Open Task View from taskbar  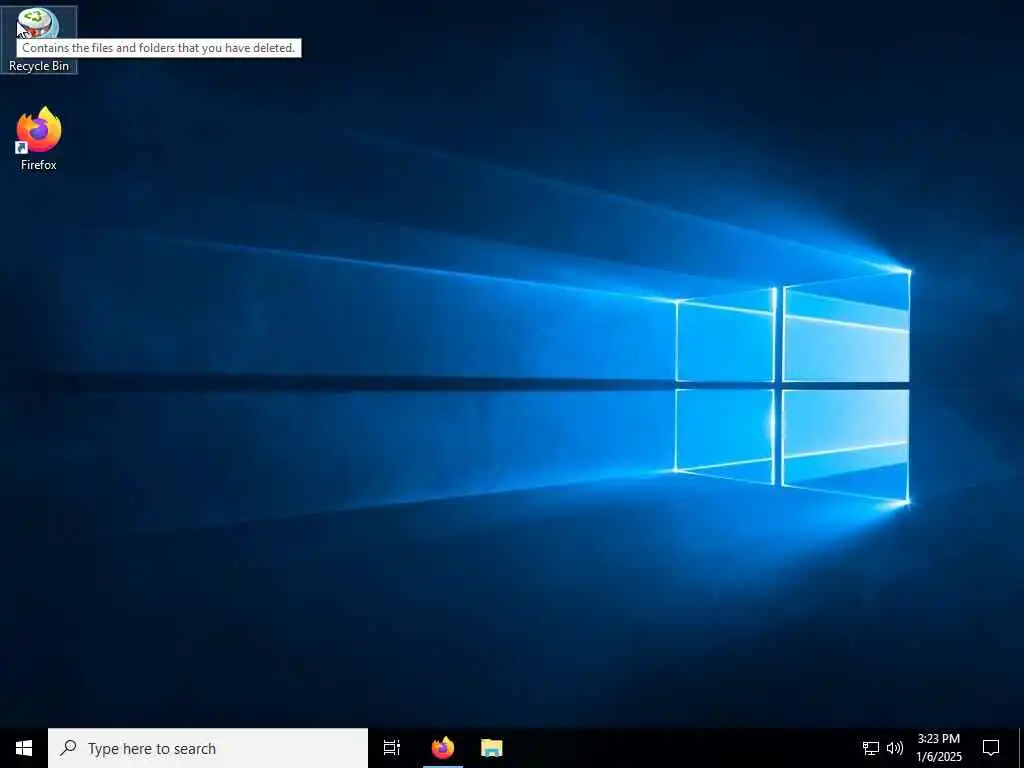click(392, 748)
